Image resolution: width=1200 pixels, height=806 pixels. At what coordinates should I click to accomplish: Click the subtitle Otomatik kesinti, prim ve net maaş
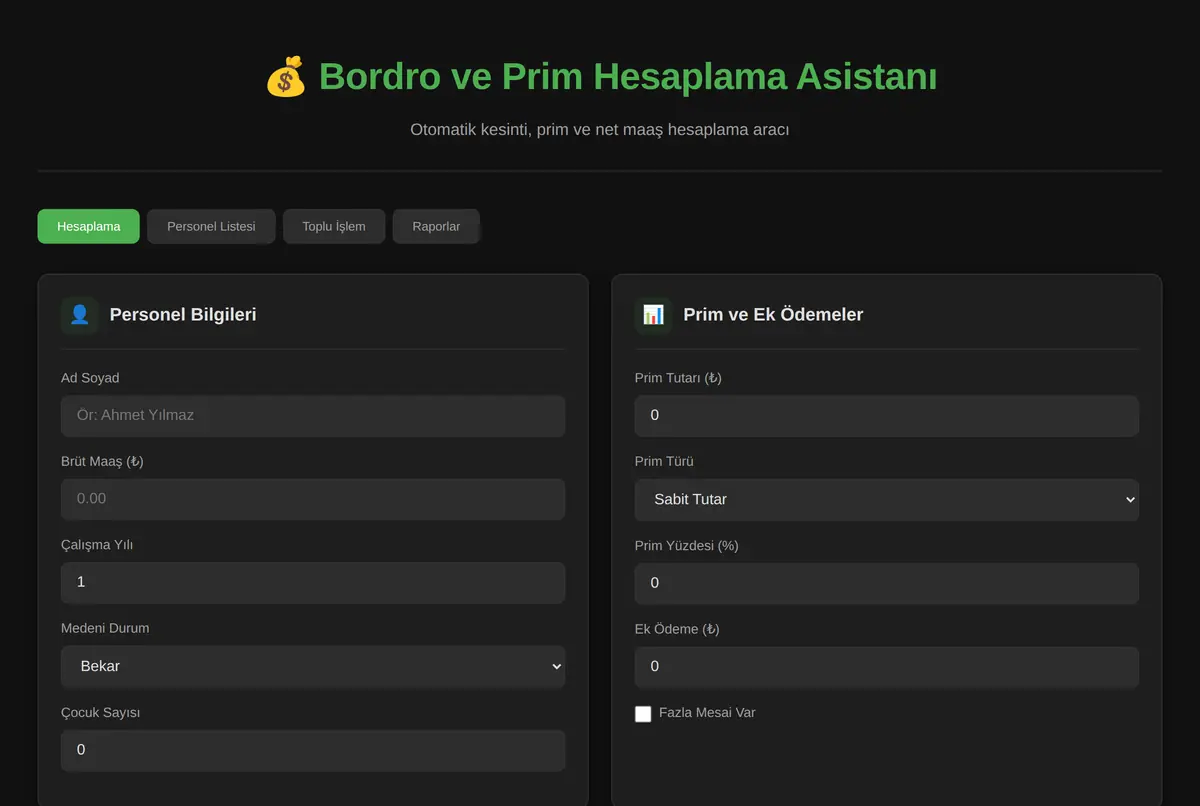pos(600,130)
